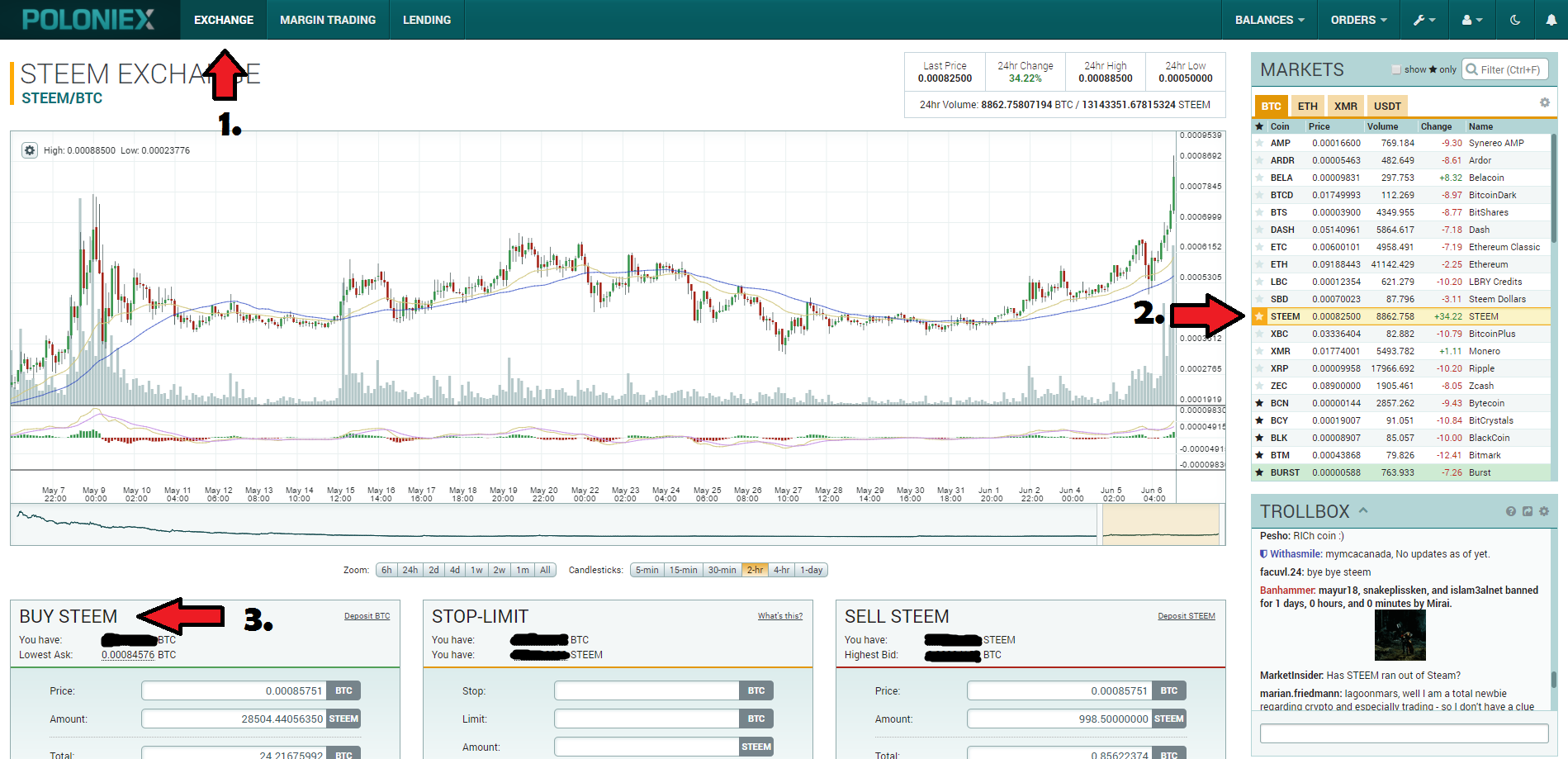Unstar the BURST market row

point(1259,472)
